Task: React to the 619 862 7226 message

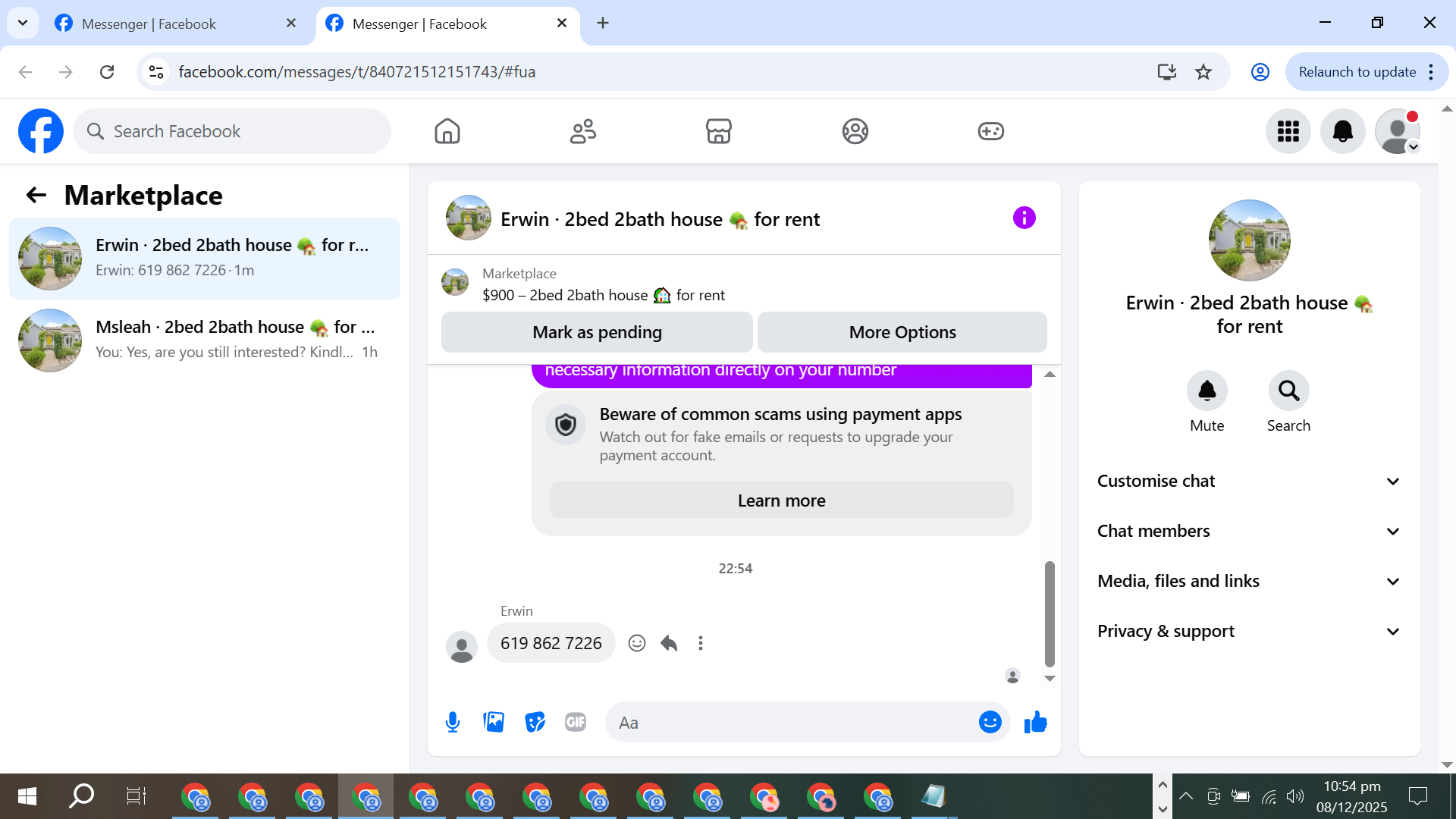Action: pos(637,643)
